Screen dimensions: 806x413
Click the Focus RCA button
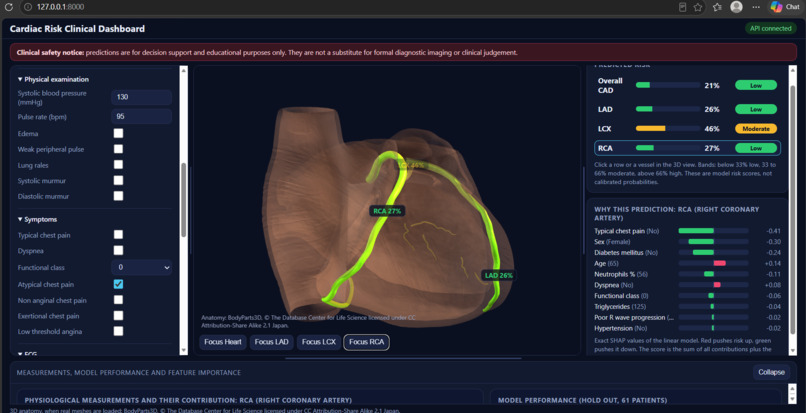coord(367,342)
